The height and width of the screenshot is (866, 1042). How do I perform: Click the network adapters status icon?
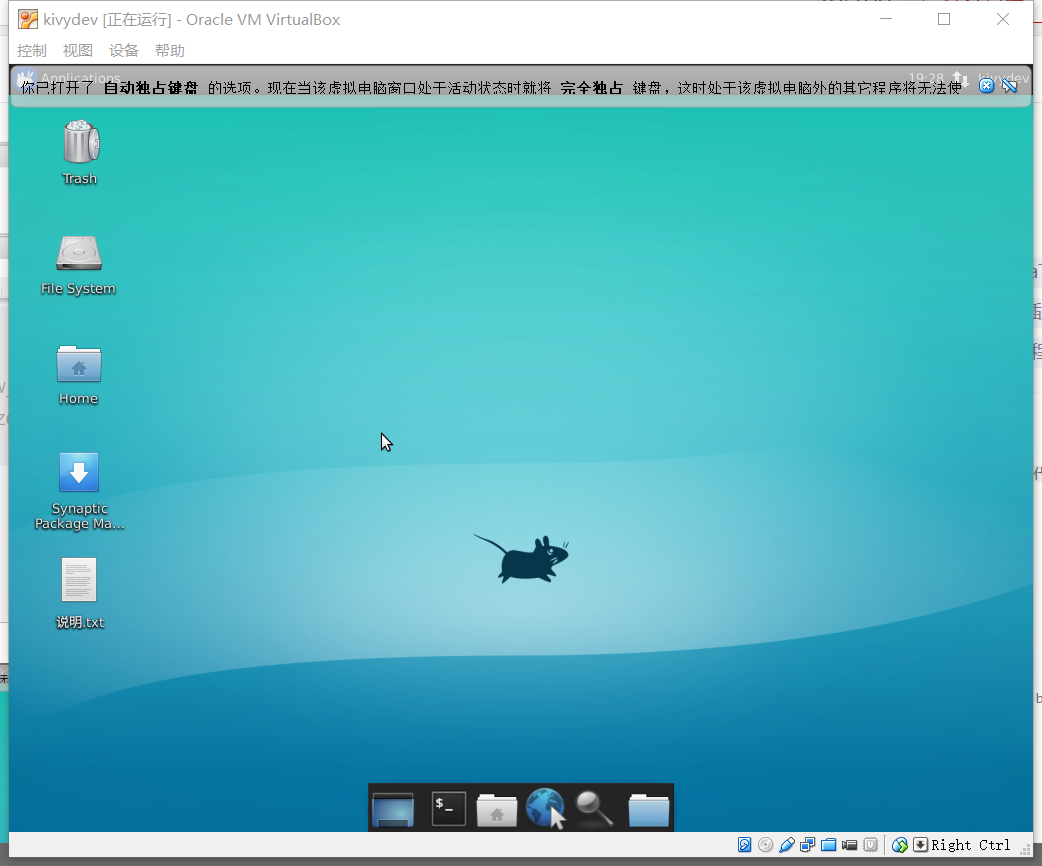click(807, 845)
